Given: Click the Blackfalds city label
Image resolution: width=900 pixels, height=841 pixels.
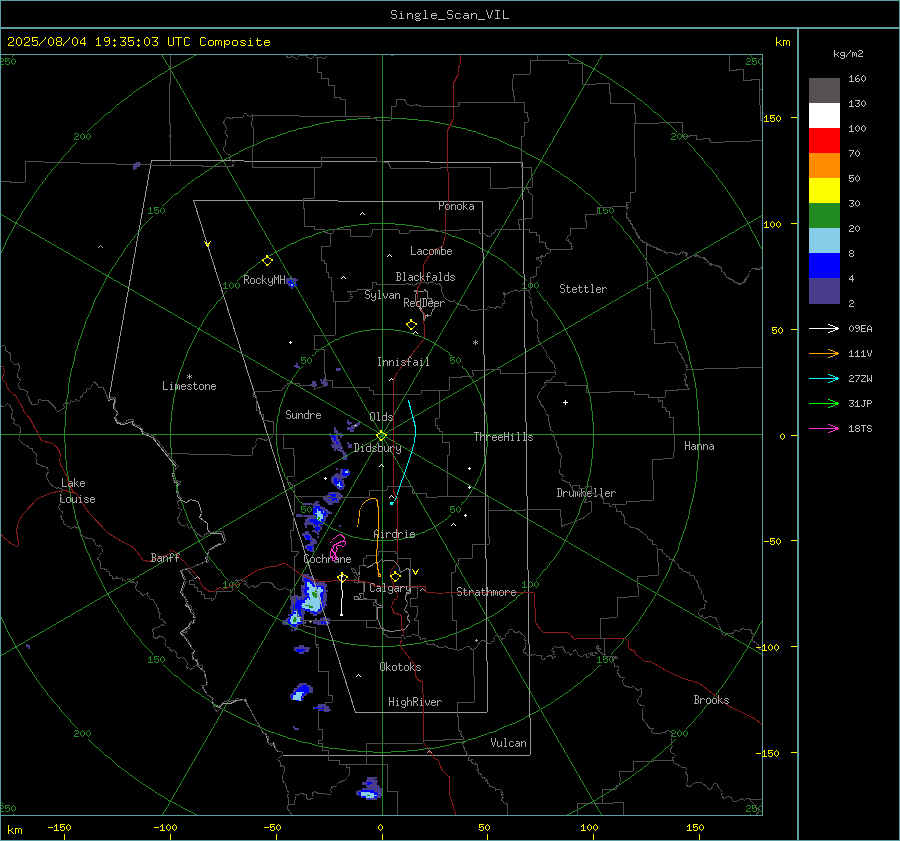Looking at the screenshot, I should pyautogui.click(x=425, y=277).
